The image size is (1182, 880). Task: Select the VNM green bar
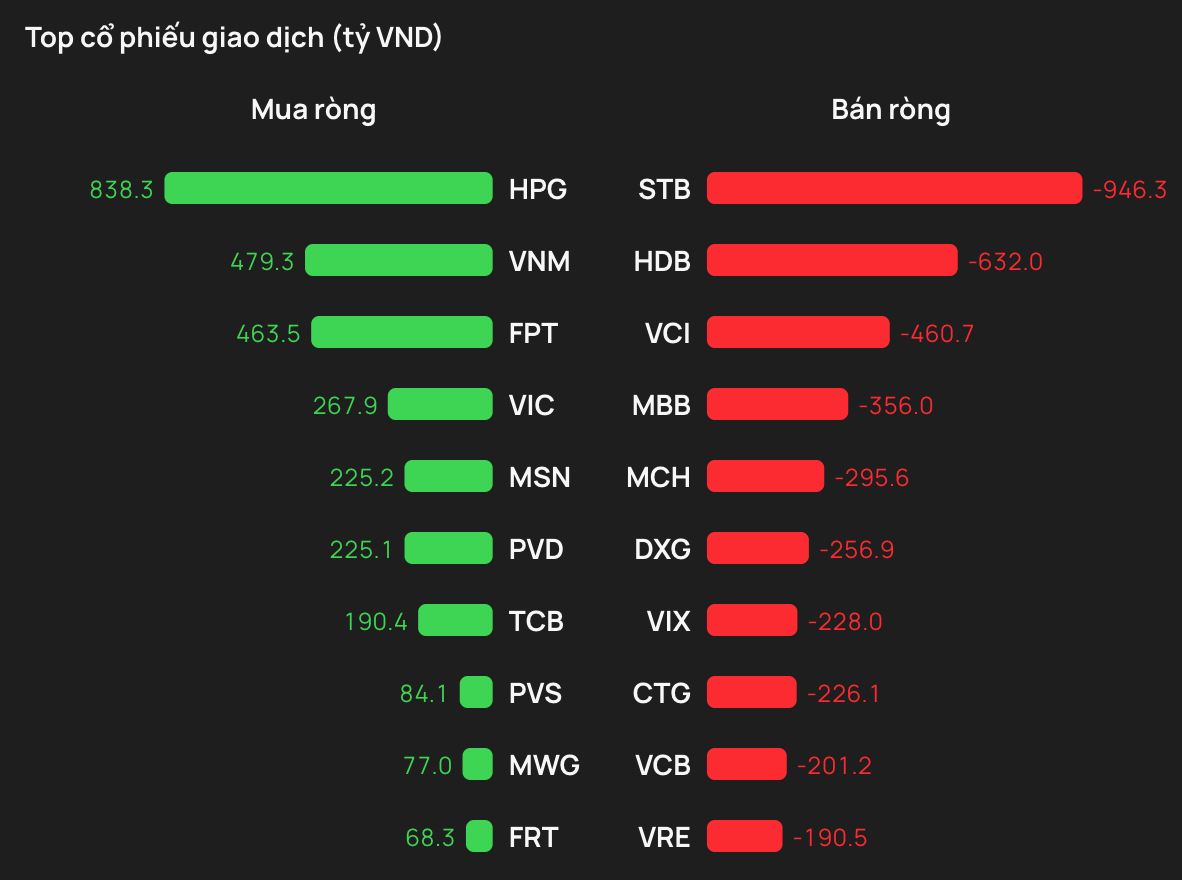point(398,260)
